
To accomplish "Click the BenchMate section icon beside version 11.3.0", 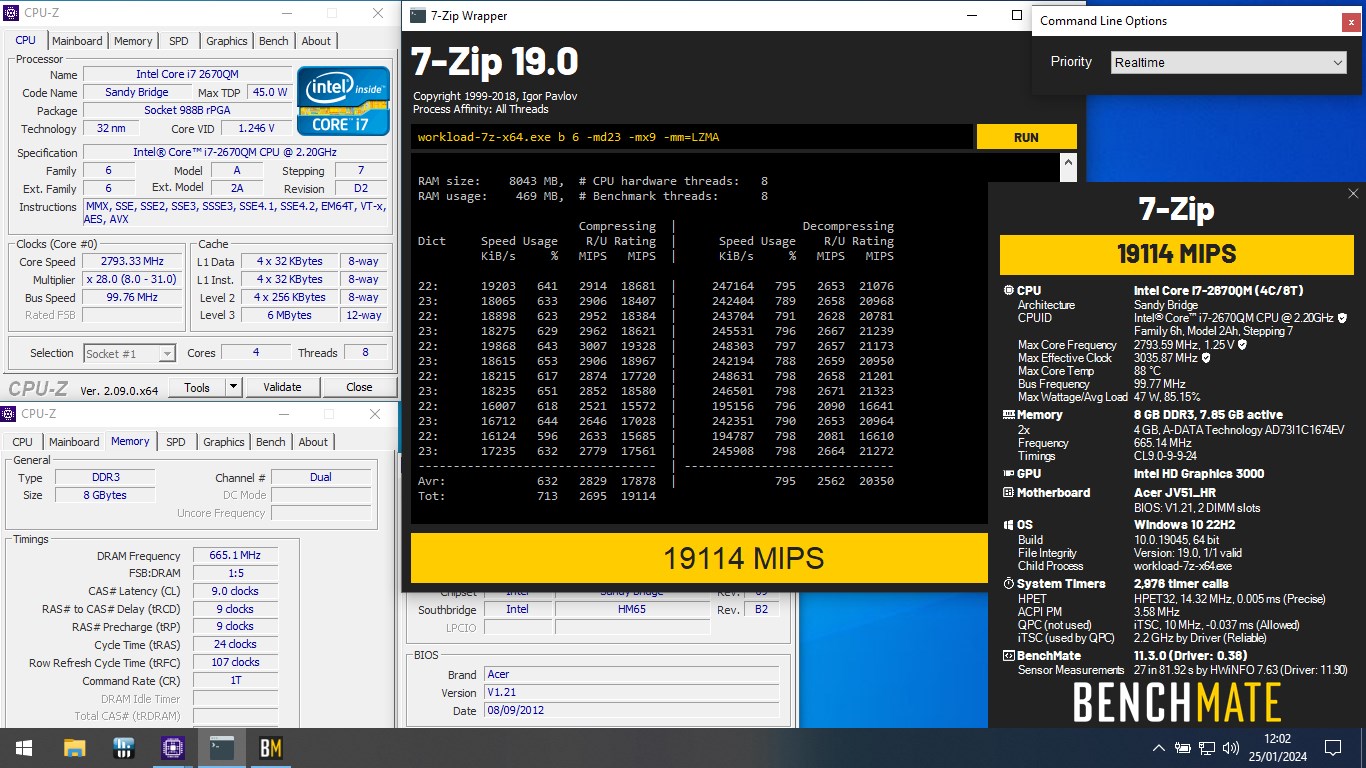I will [1008, 656].
